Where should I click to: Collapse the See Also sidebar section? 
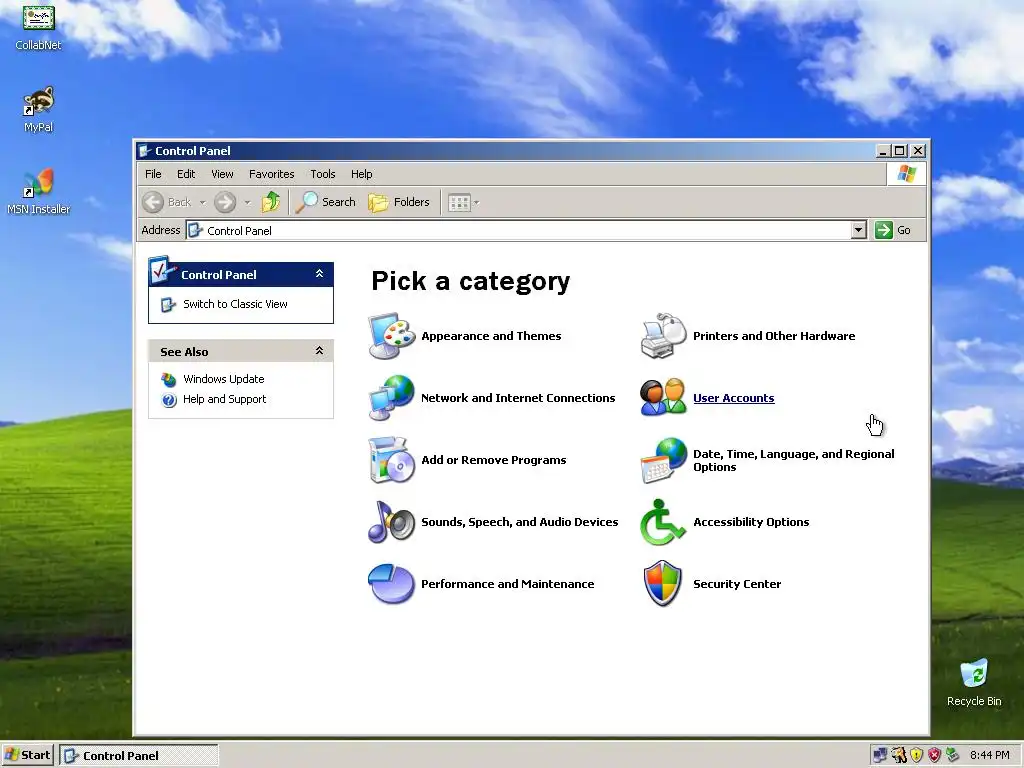(319, 351)
